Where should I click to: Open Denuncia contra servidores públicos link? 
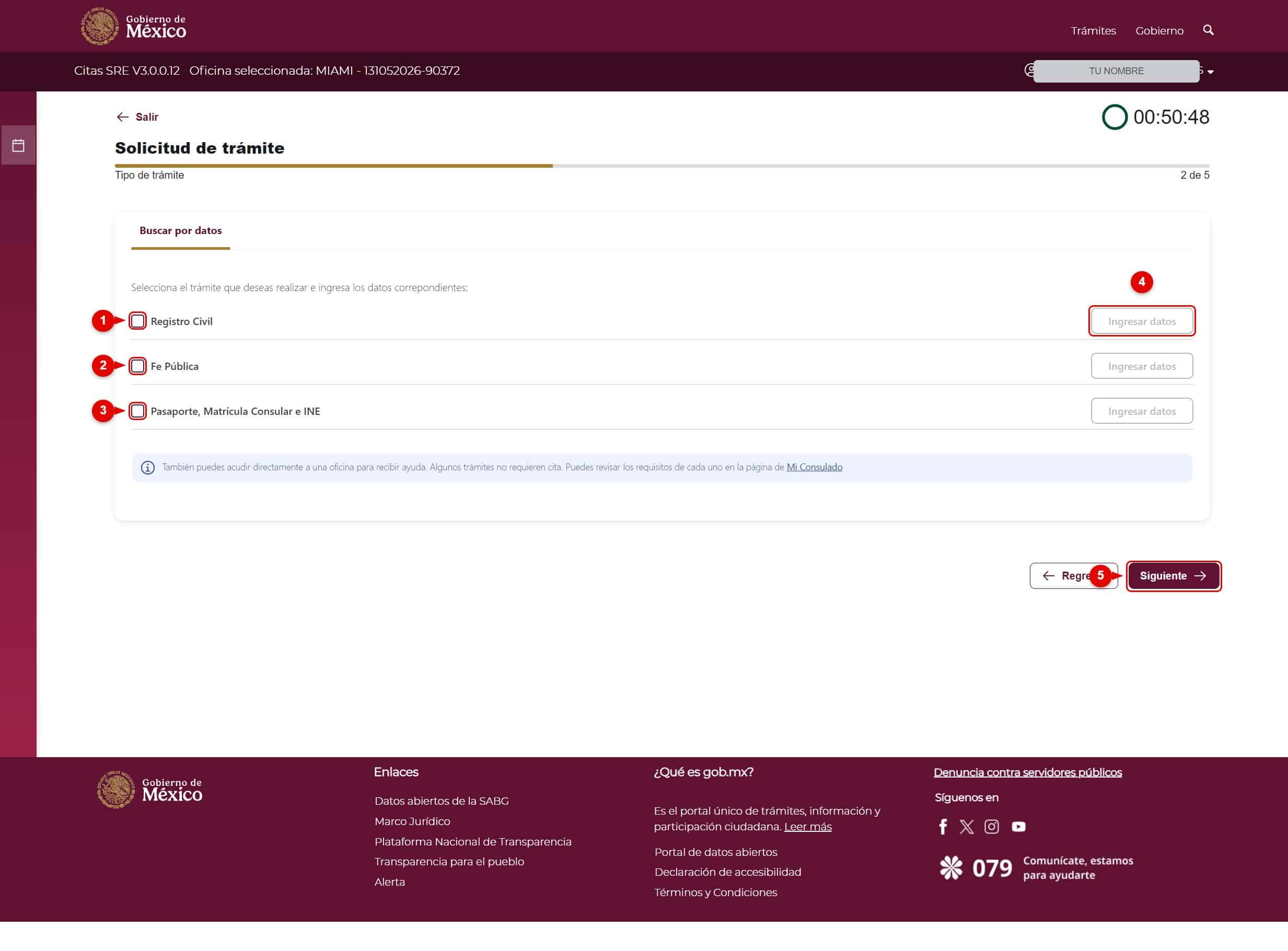click(x=1027, y=772)
